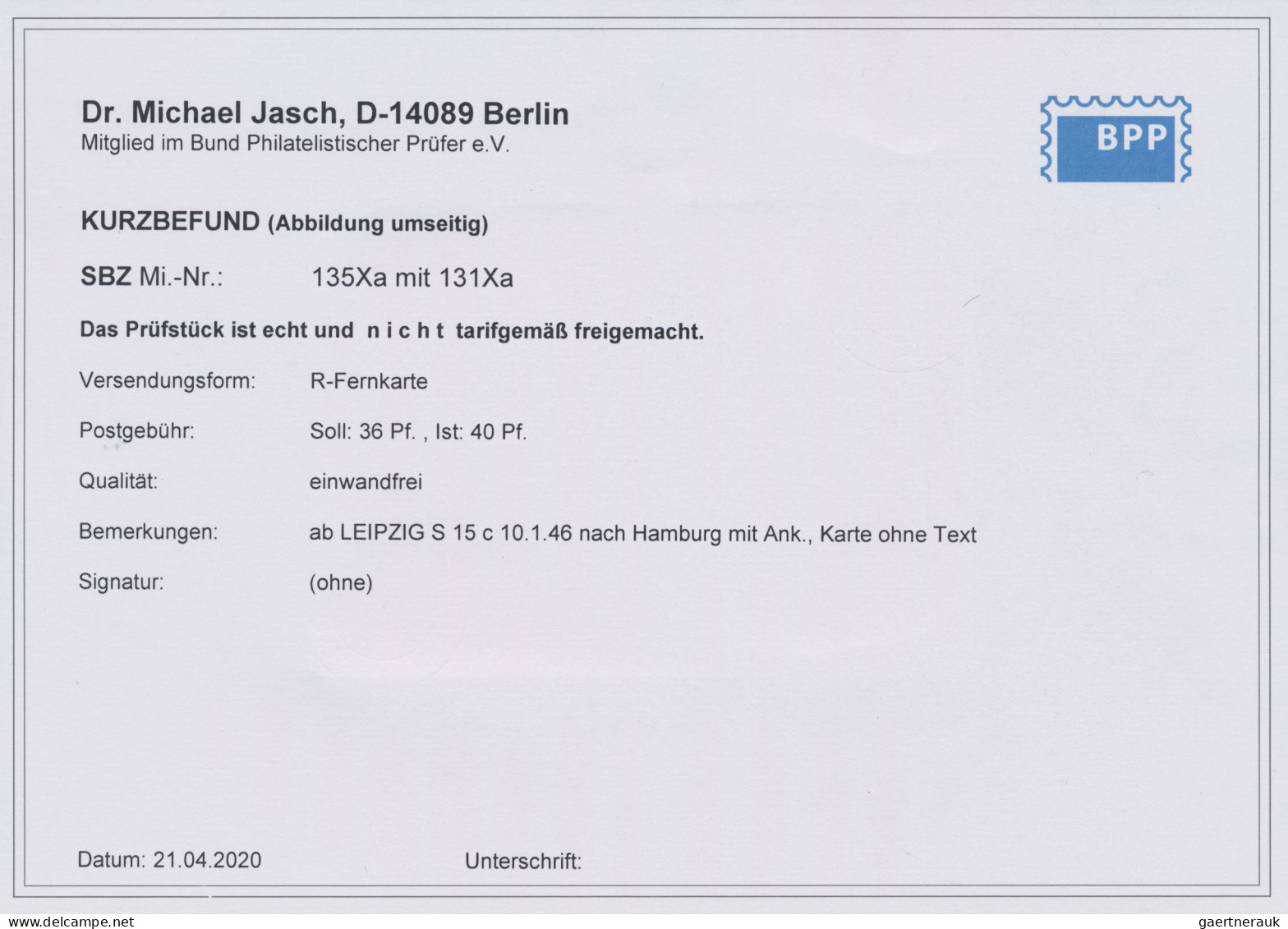The width and height of the screenshot is (1288, 929).
Task: Click the label 'Signatur:'
Action: tap(121, 582)
